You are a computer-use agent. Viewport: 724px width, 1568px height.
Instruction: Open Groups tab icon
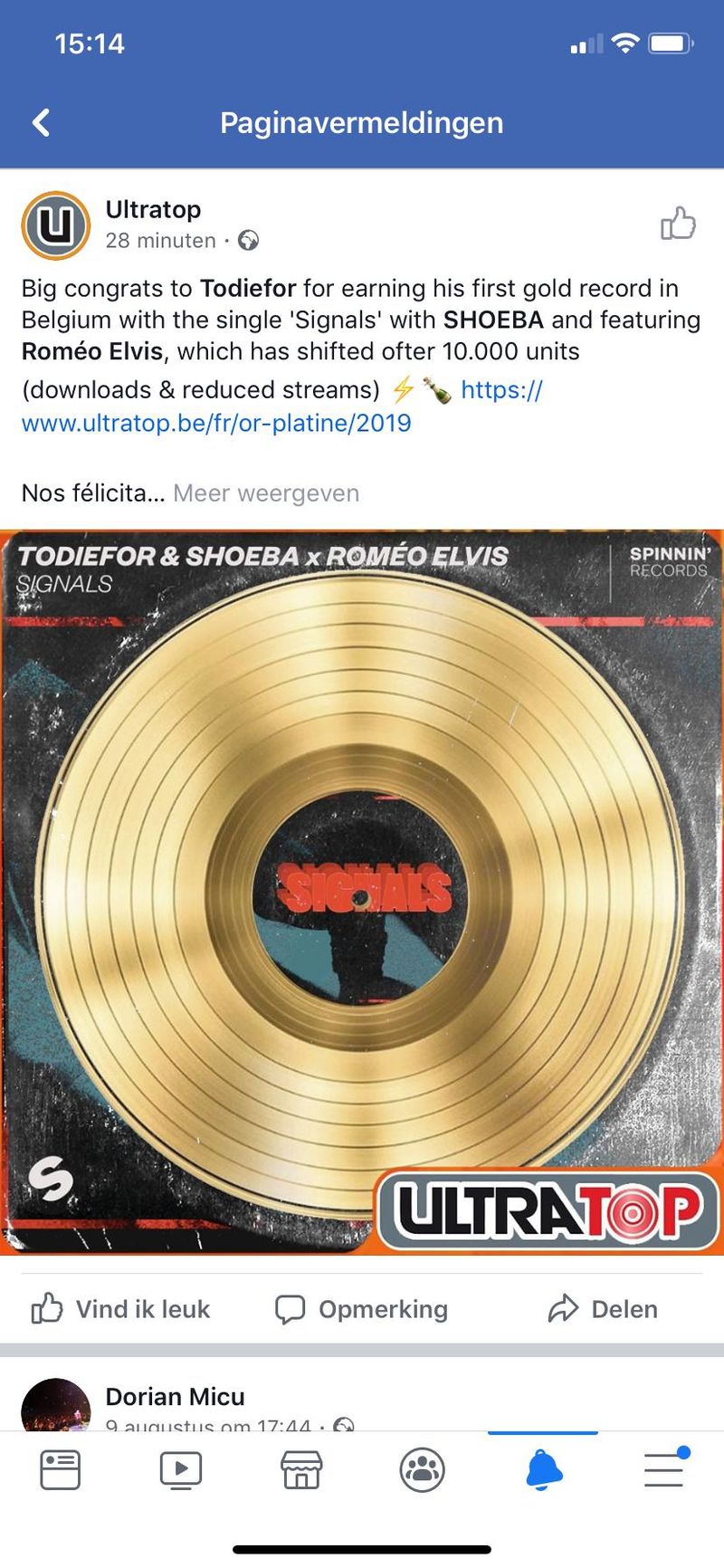[422, 1469]
